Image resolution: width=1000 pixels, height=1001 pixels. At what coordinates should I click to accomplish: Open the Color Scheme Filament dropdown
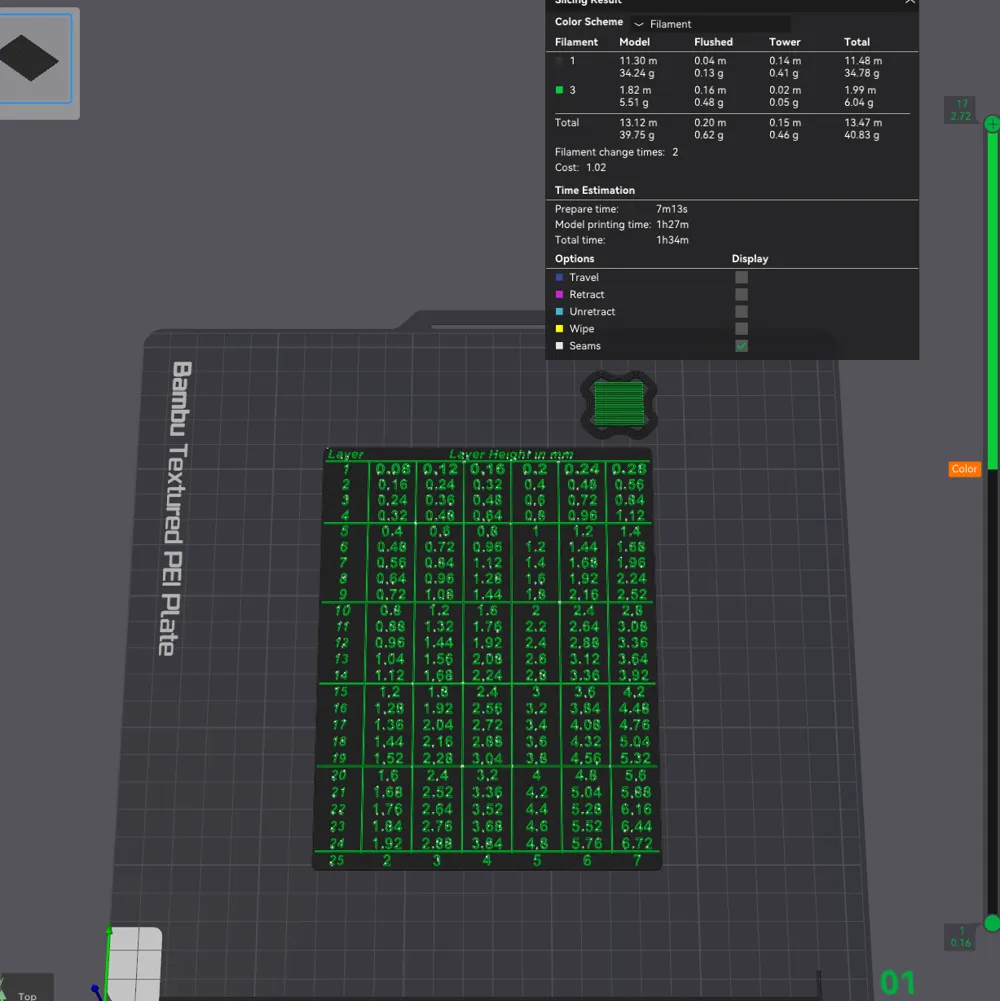710,24
